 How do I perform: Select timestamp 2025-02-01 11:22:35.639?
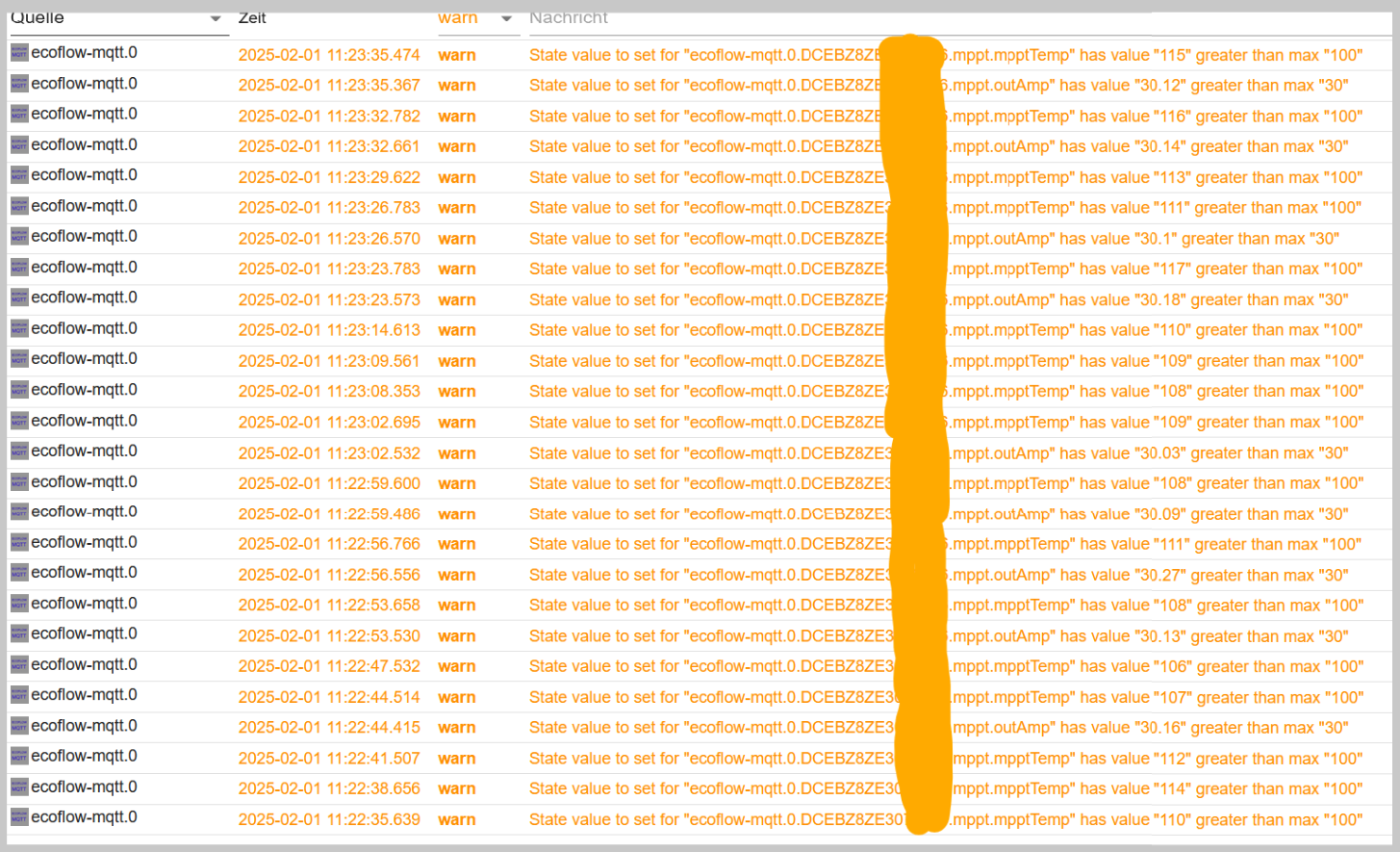coord(329,820)
